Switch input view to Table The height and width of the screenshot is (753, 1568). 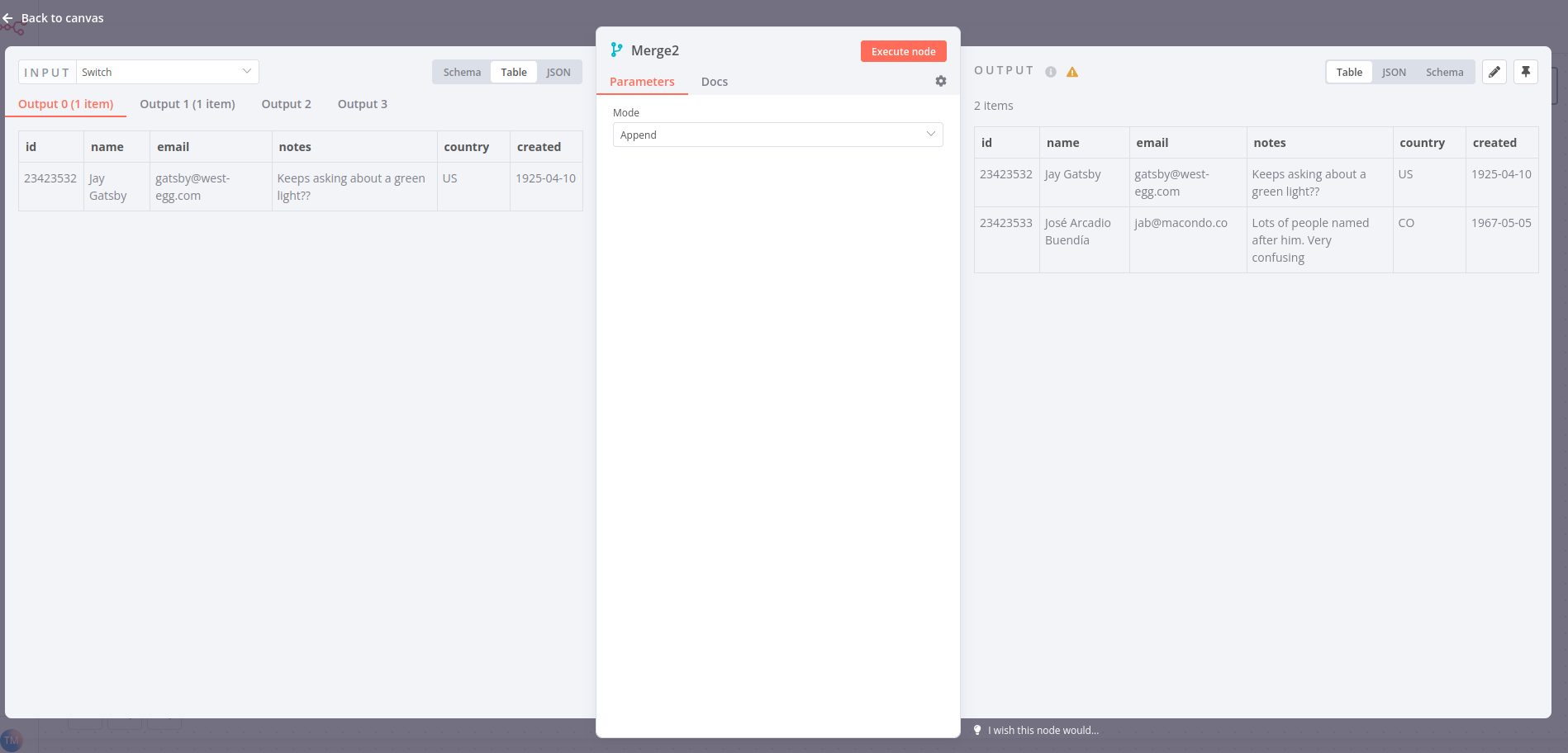coord(514,72)
